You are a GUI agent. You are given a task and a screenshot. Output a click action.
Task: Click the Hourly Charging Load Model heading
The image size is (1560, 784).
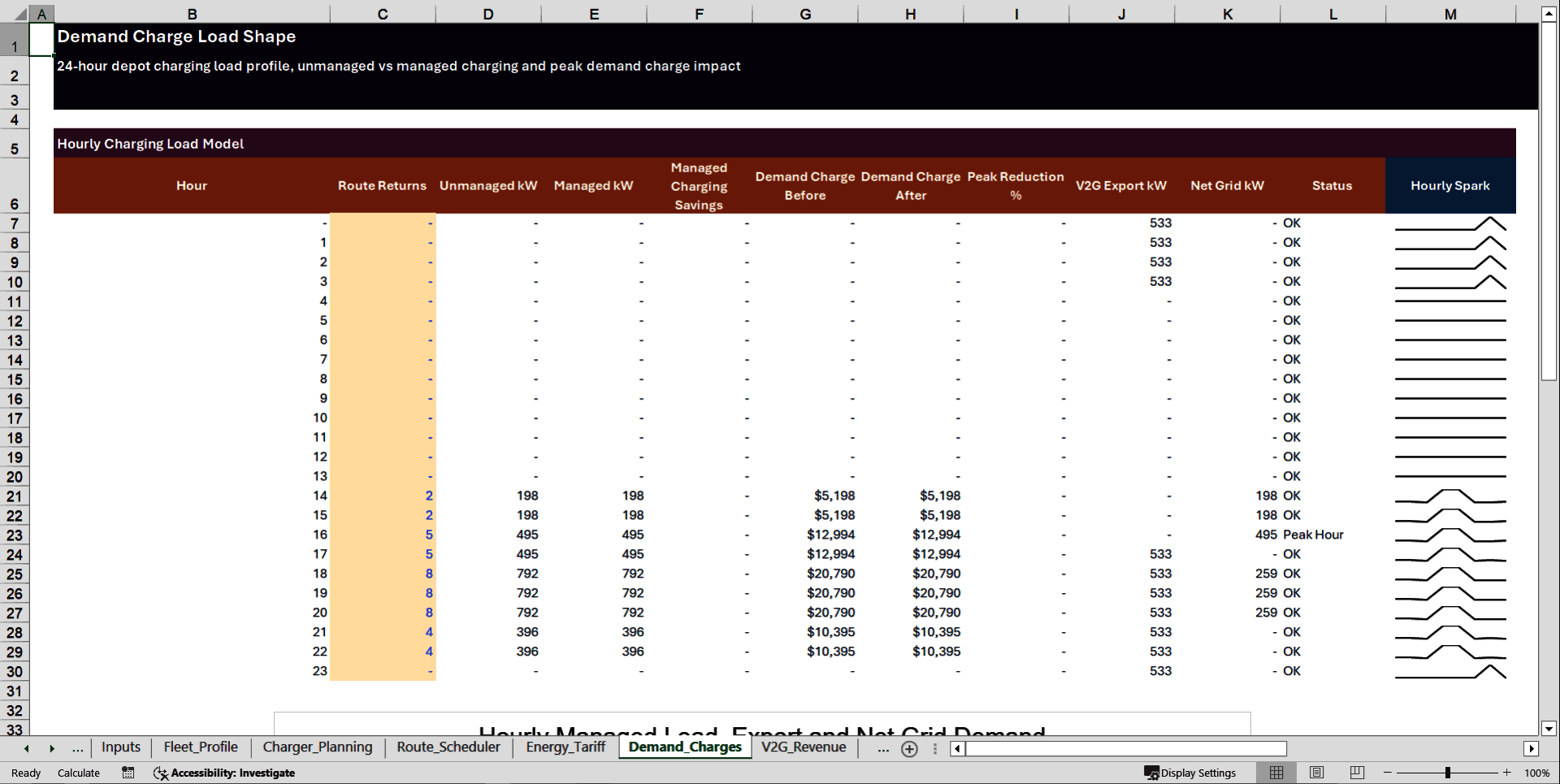(x=150, y=144)
